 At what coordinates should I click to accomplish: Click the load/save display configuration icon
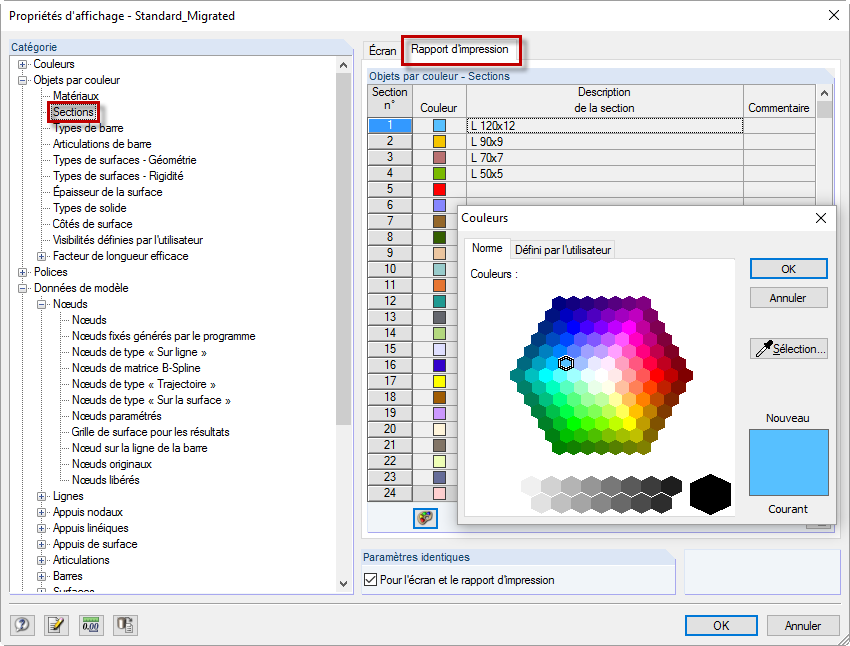125,625
